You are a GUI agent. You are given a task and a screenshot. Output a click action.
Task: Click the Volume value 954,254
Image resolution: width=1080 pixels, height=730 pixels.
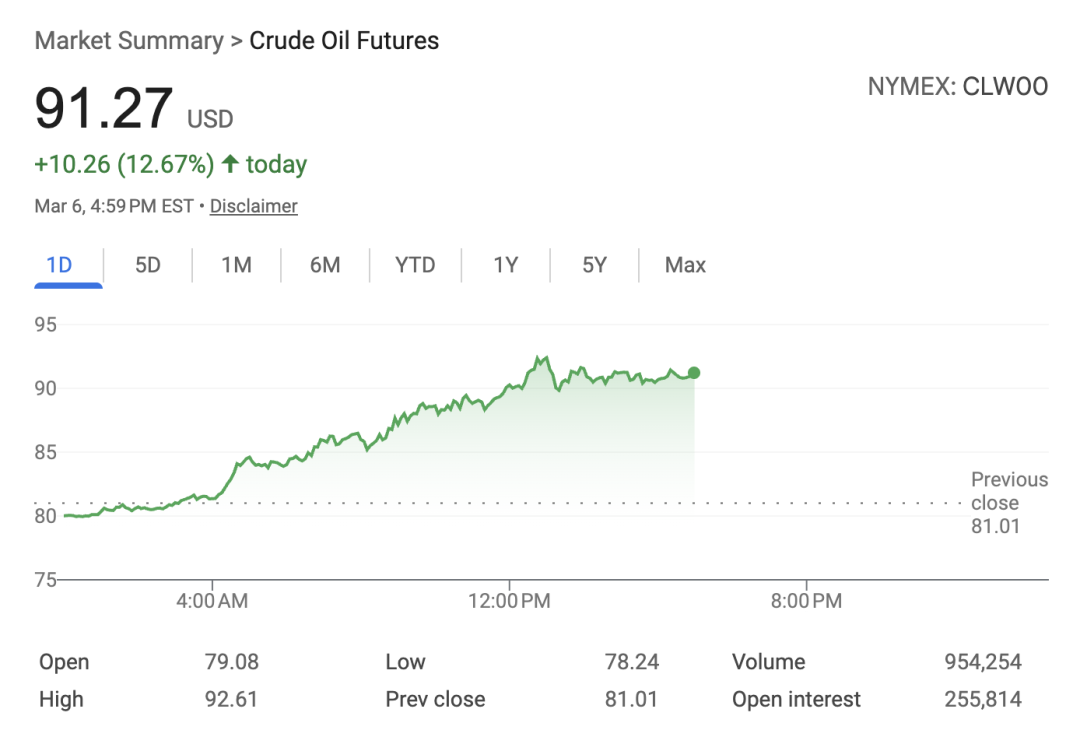[983, 662]
